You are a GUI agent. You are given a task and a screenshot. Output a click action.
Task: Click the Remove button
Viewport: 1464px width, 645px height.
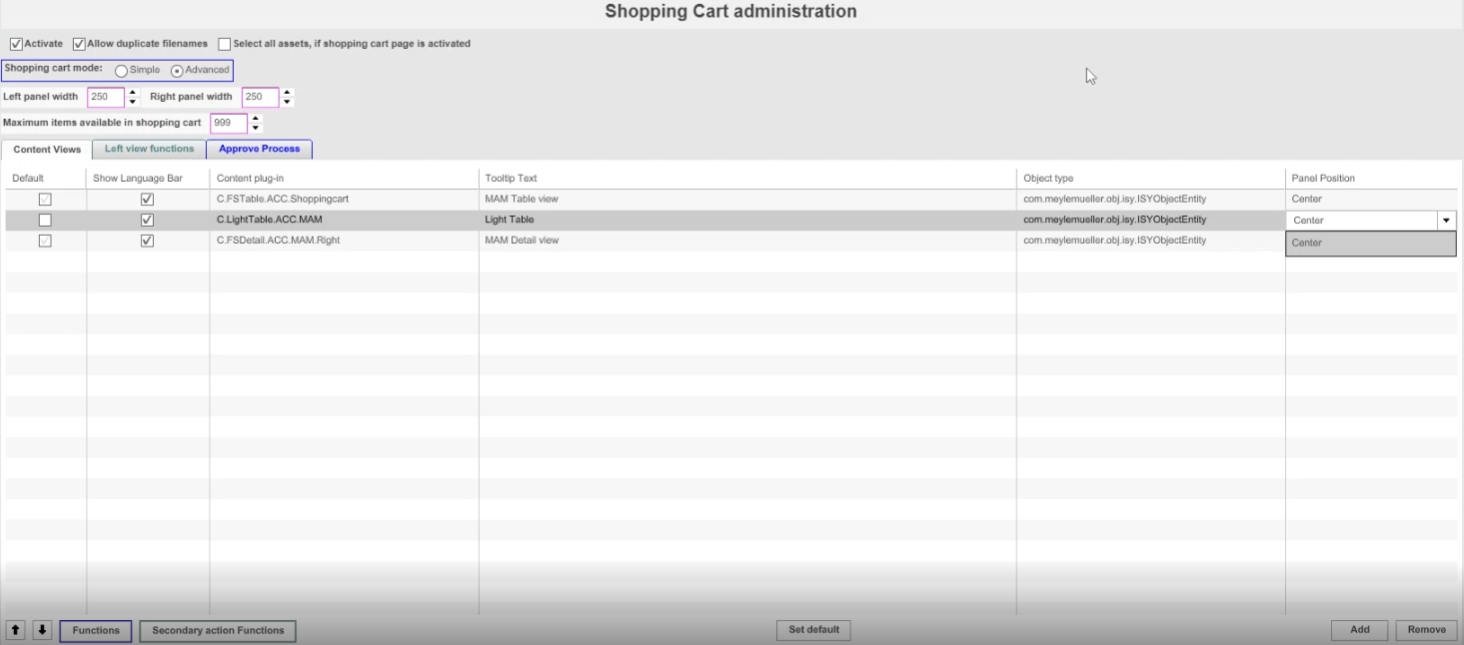tap(1426, 630)
